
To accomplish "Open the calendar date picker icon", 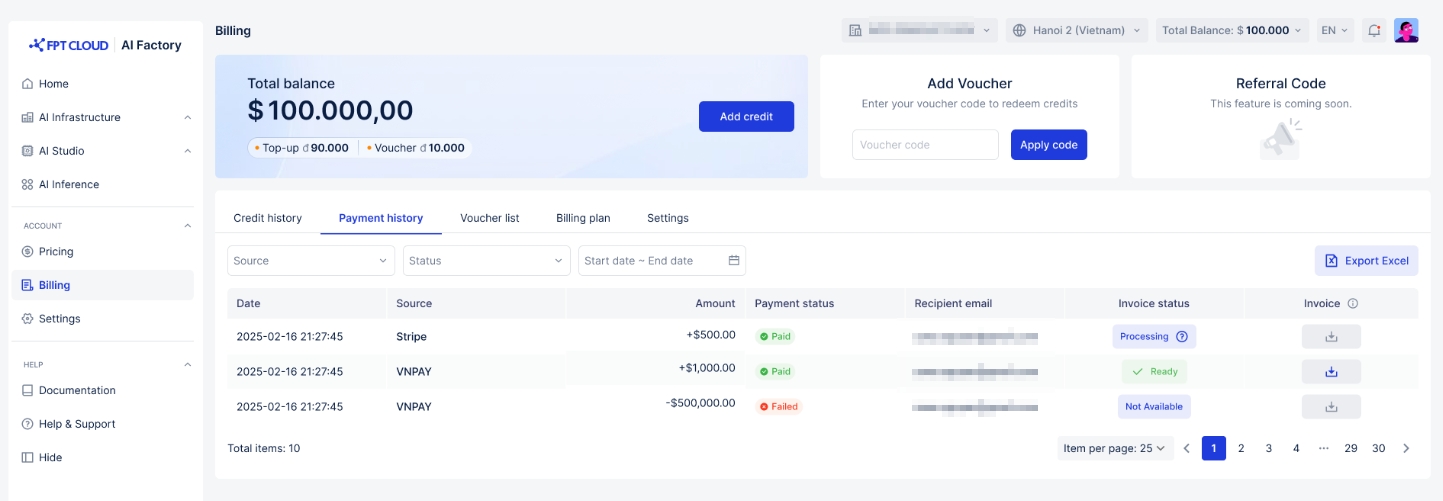I will click(734, 261).
